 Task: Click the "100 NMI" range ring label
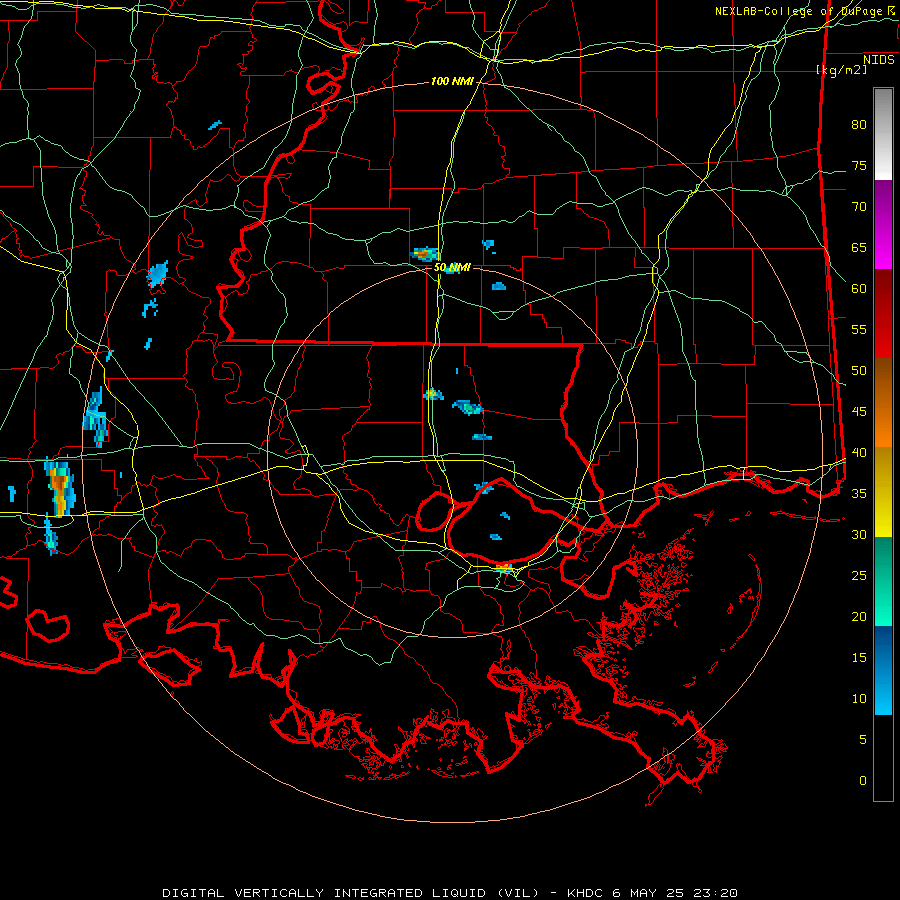pos(452,82)
